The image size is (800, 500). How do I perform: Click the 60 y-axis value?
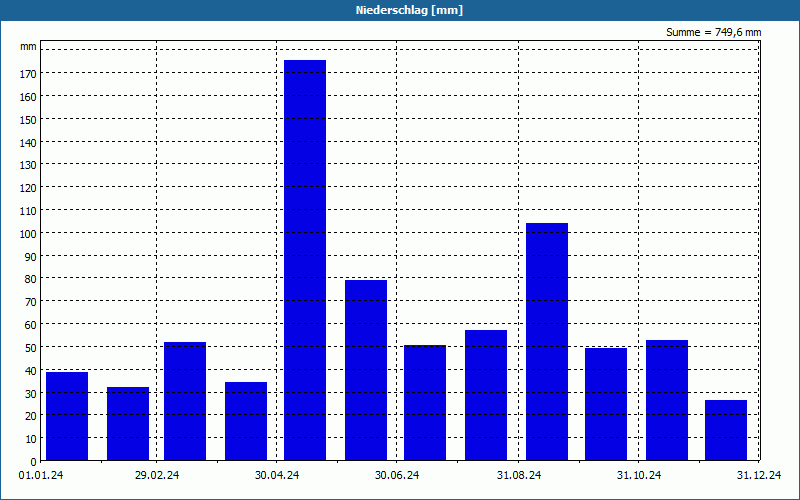click(x=31, y=325)
